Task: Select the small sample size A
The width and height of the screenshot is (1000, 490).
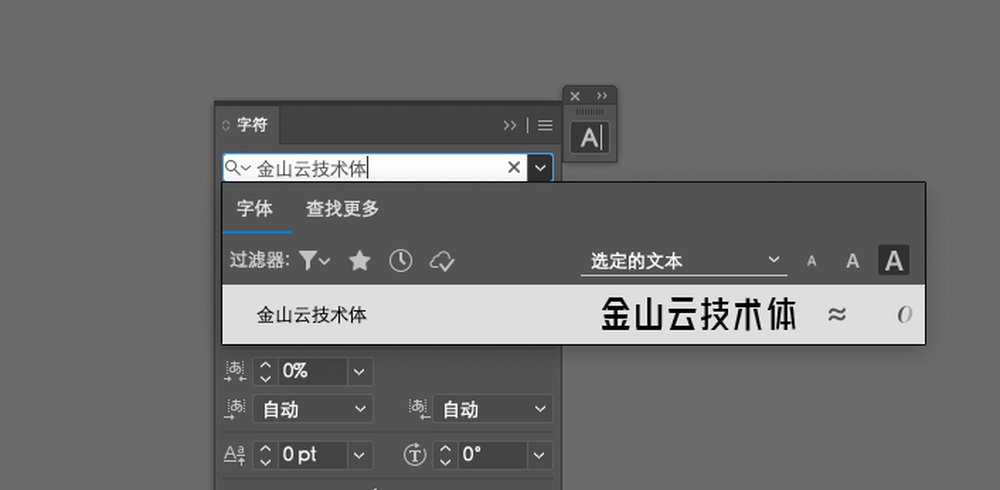Action: click(x=811, y=261)
